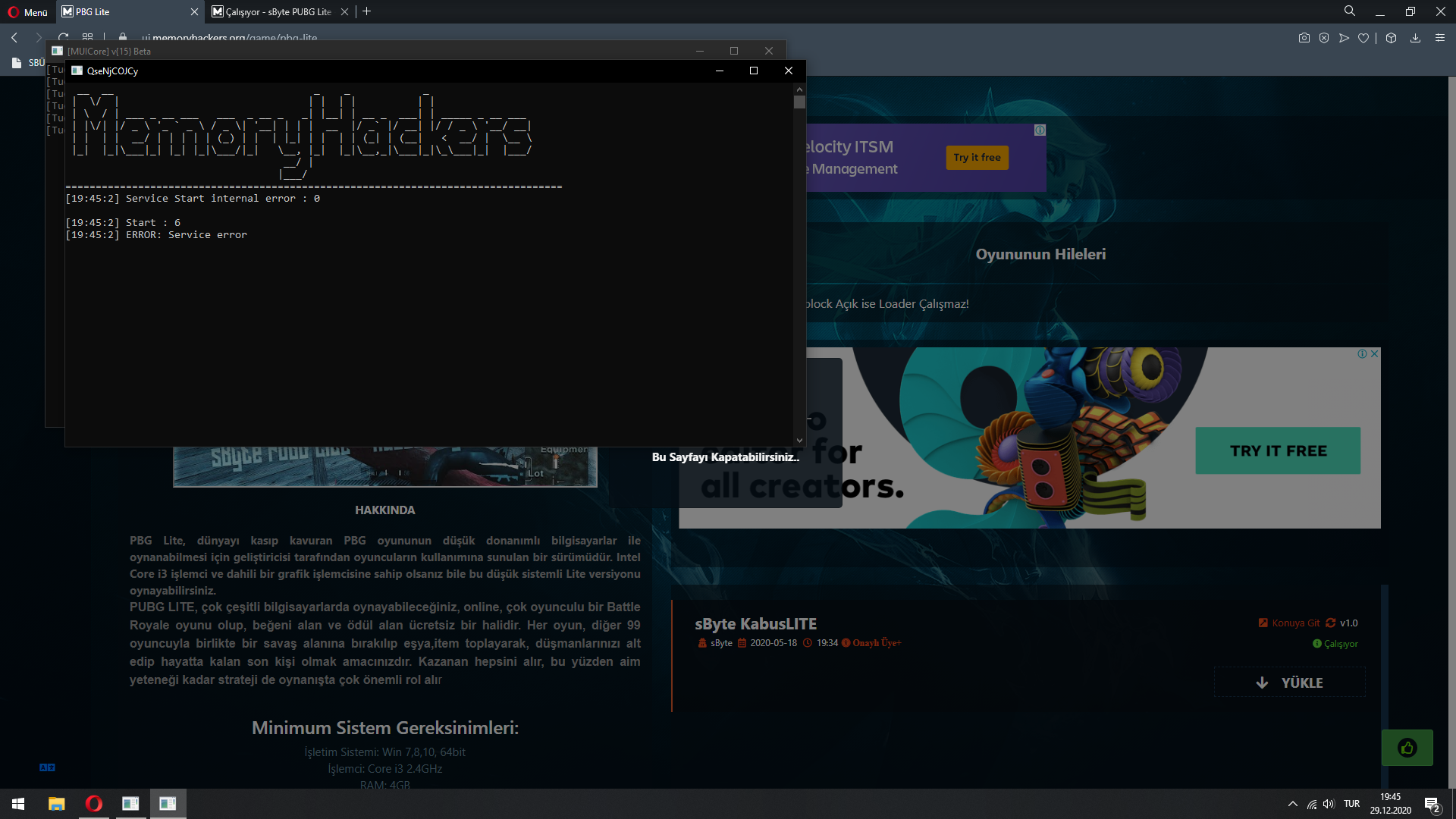
Task: Open the Action Center notifications icon
Action: tap(1432, 804)
